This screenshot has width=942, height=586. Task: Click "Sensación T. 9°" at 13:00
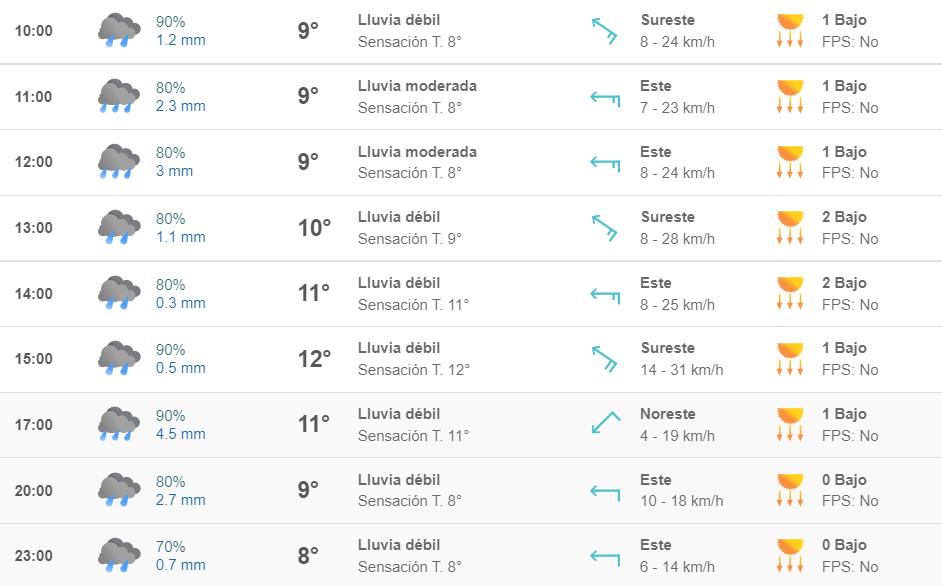[409, 239]
